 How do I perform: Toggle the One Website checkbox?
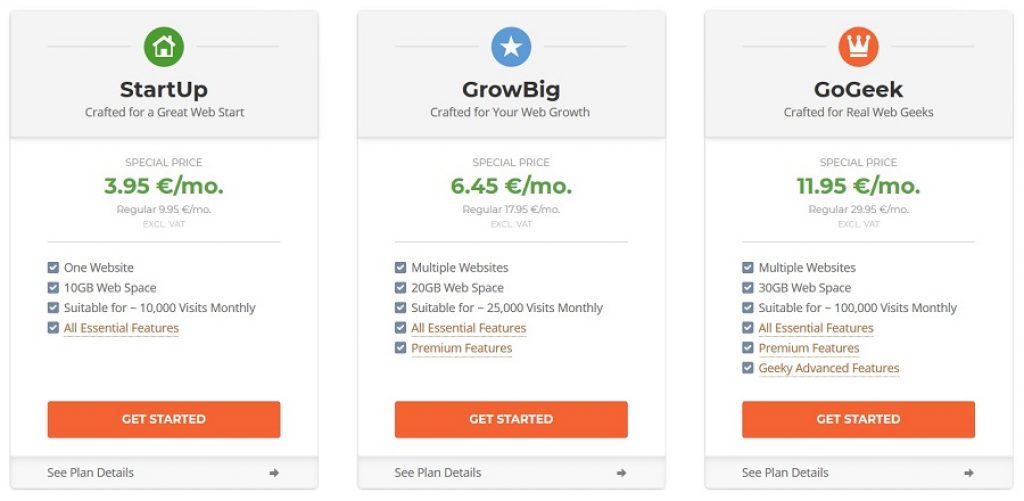coord(54,267)
